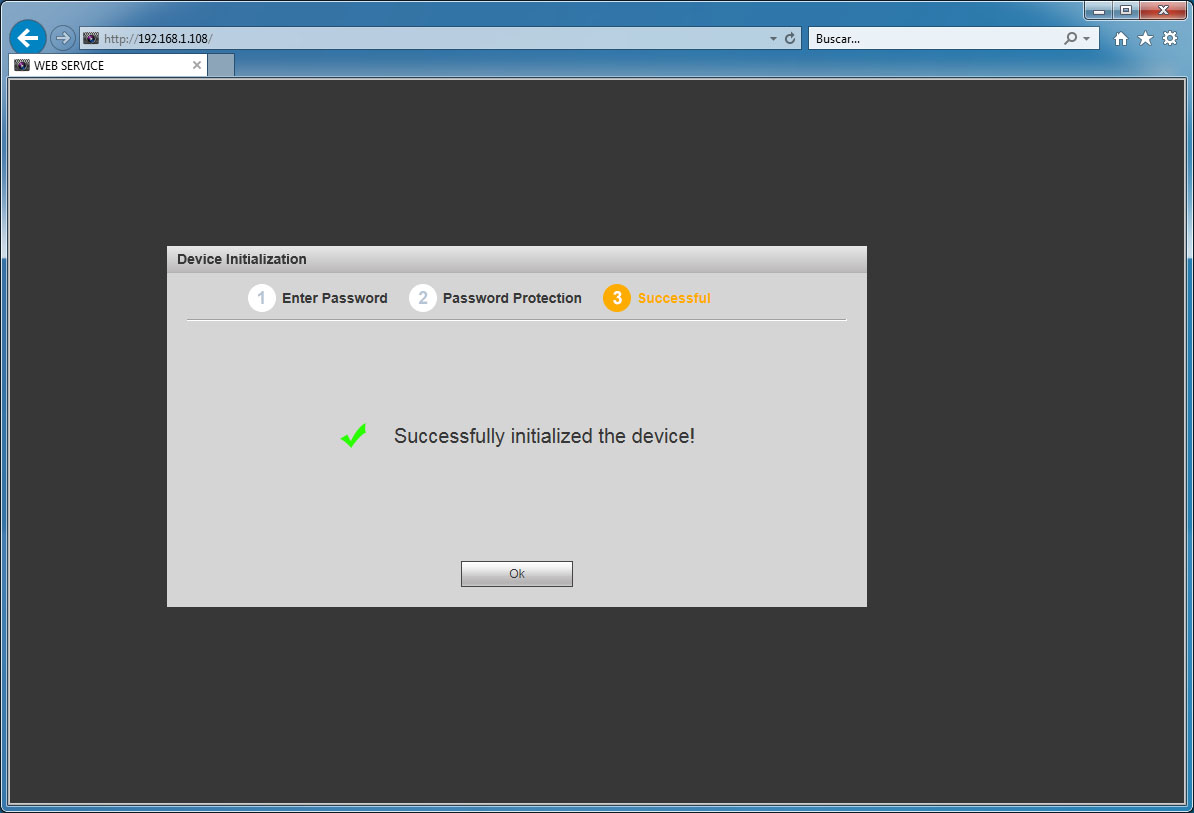Open the browser home page icon

(x=1120, y=38)
